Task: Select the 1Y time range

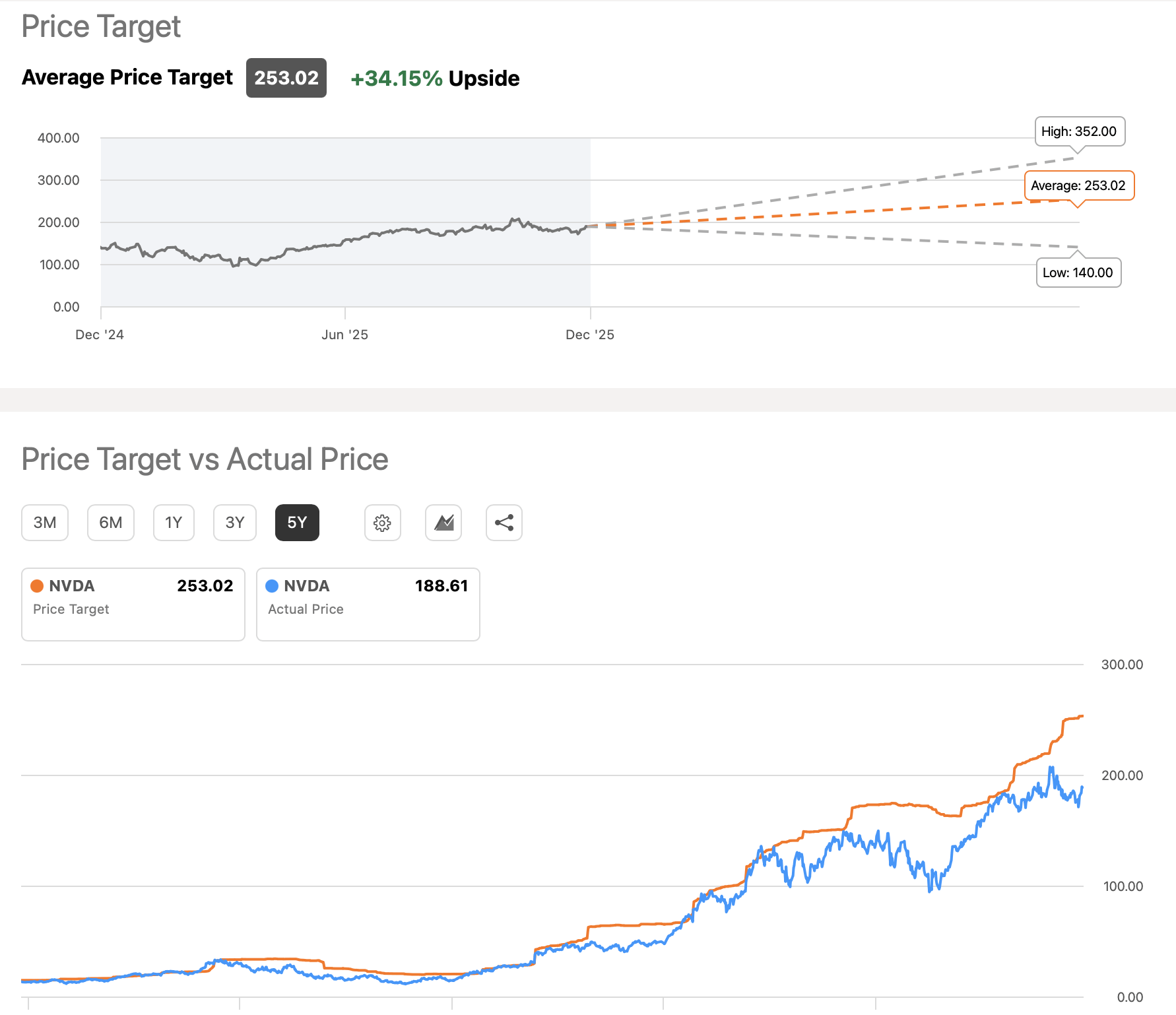Action: pos(174,522)
